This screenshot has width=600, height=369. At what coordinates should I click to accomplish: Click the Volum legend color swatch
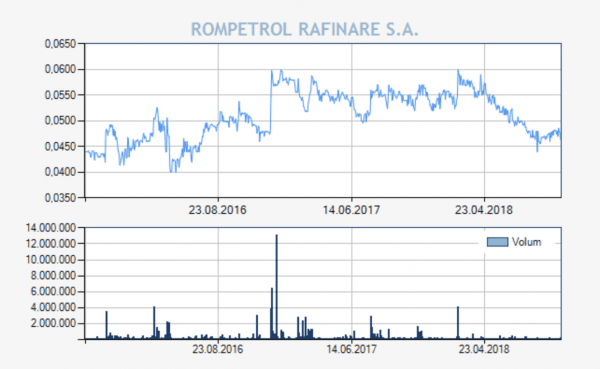497,242
